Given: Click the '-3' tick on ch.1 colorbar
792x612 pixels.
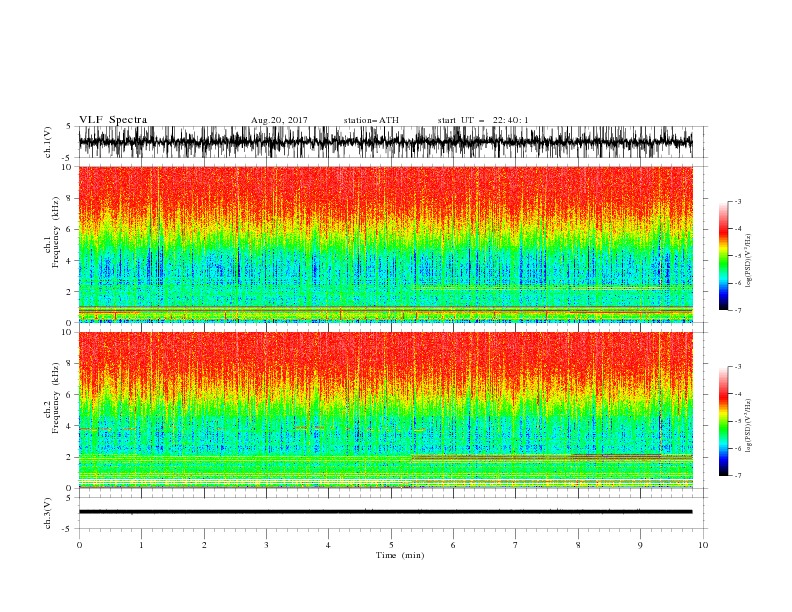Looking at the screenshot, I should point(737,201).
